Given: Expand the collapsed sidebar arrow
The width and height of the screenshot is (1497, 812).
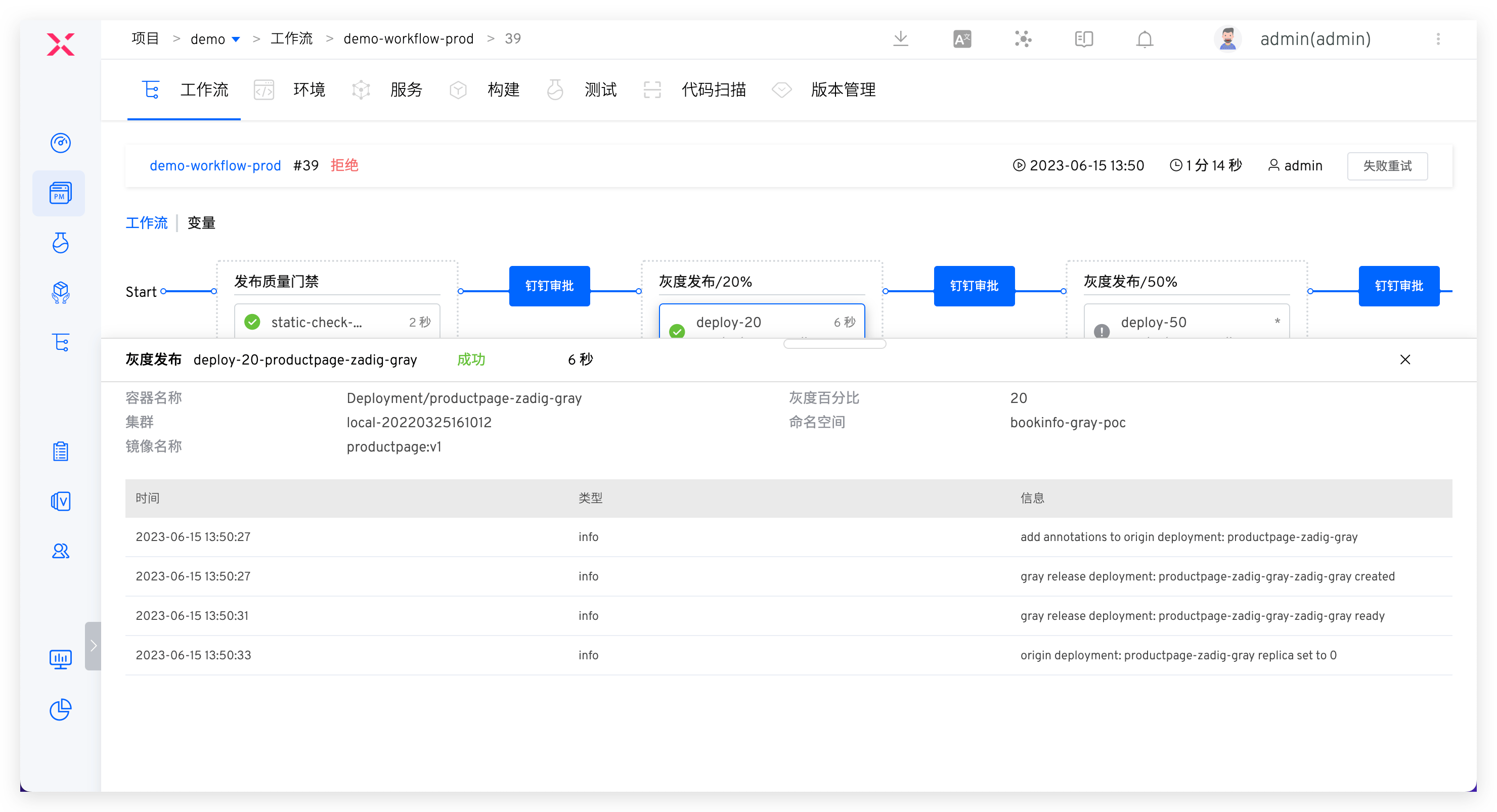Looking at the screenshot, I should coord(93,646).
